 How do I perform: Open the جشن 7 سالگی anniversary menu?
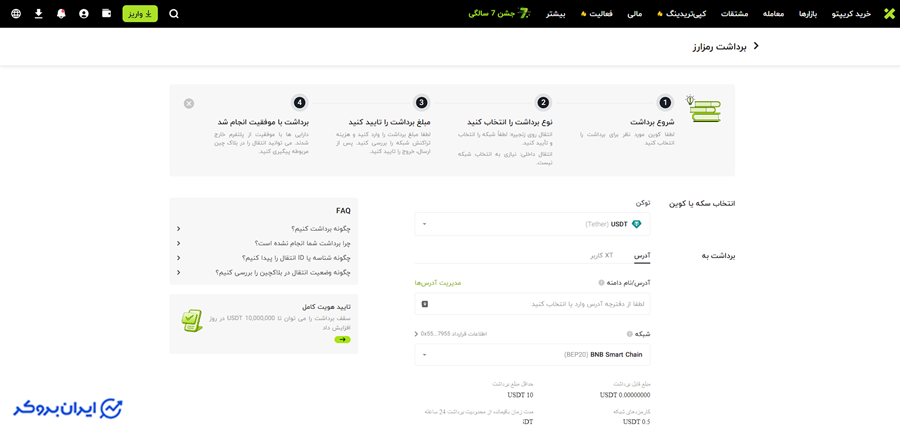pyautogui.click(x=497, y=14)
